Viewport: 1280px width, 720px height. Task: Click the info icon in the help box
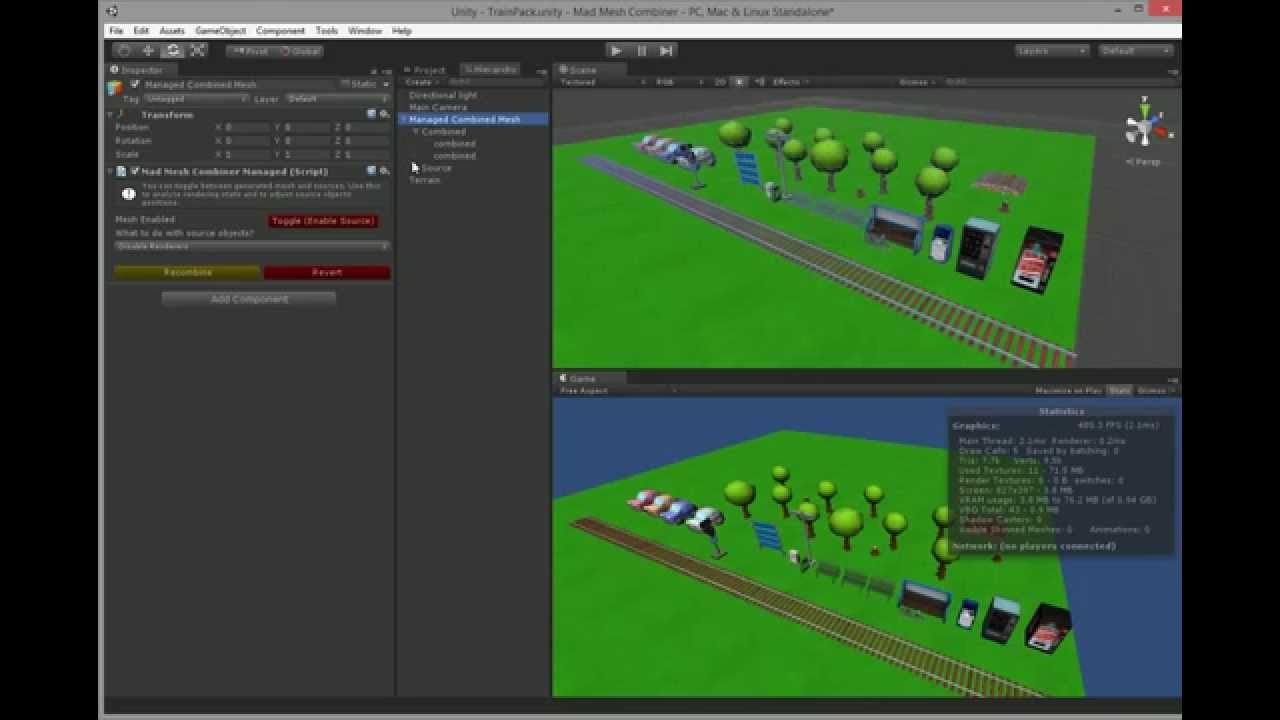coord(128,194)
